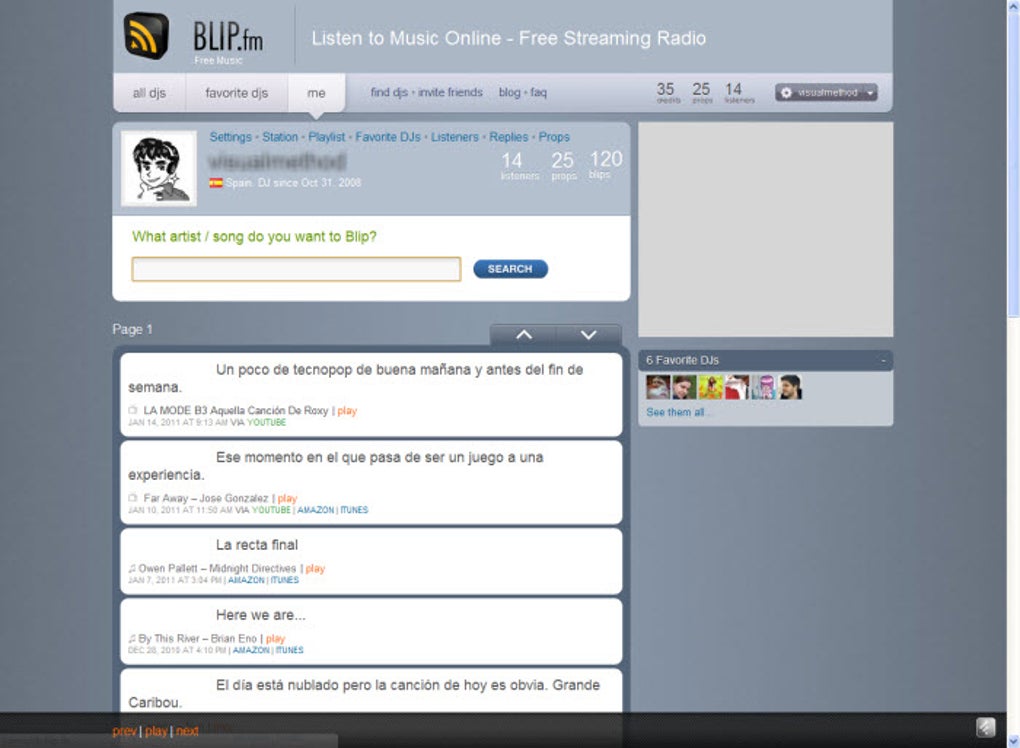1020x748 pixels.
Task: Switch to the me tab
Action: pos(316,92)
